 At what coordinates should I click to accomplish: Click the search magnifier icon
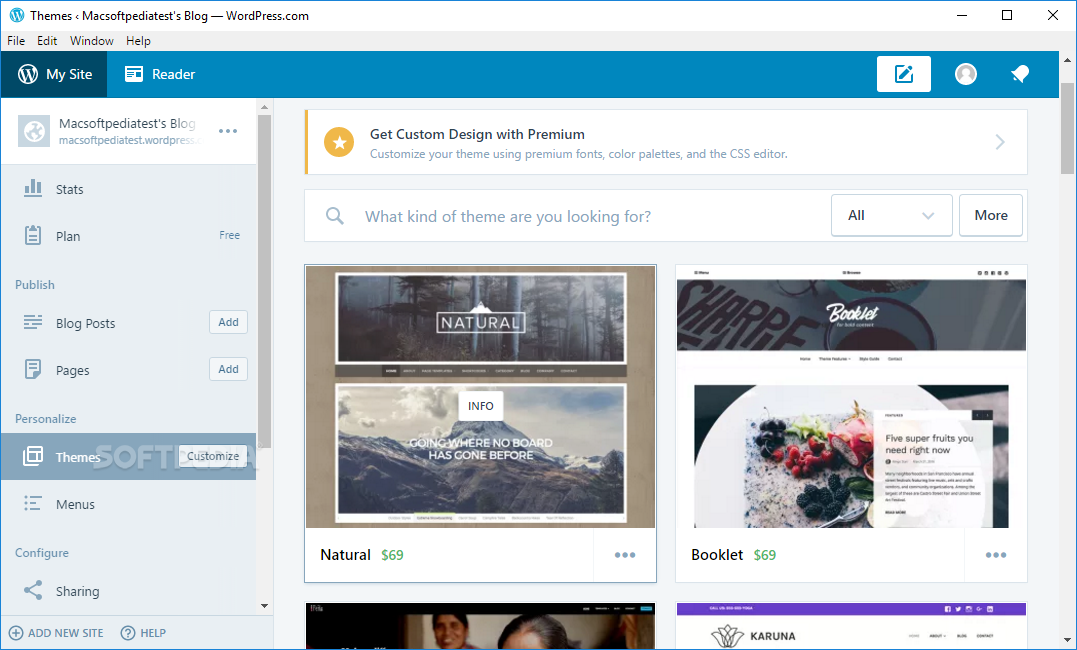coord(335,216)
